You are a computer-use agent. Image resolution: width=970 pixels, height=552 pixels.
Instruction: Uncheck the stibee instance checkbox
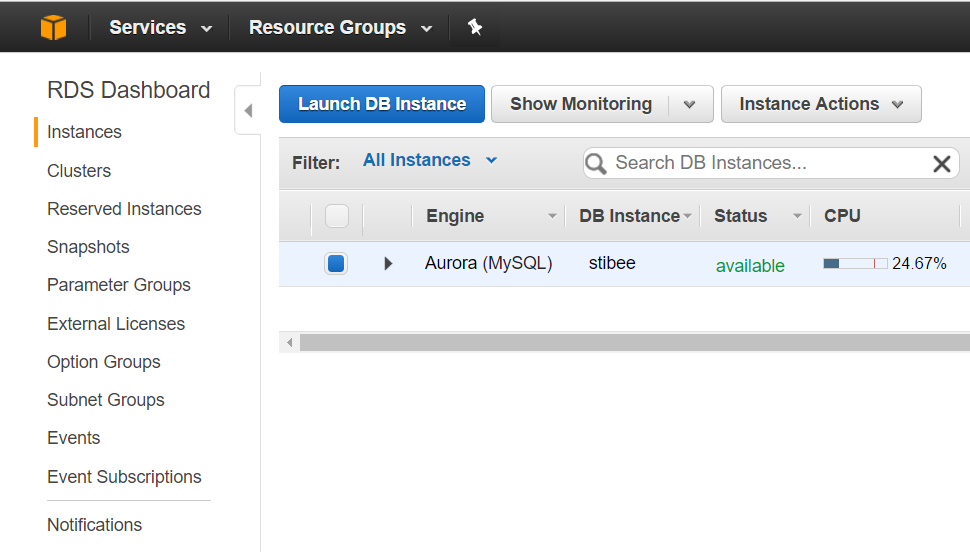pyautogui.click(x=336, y=264)
